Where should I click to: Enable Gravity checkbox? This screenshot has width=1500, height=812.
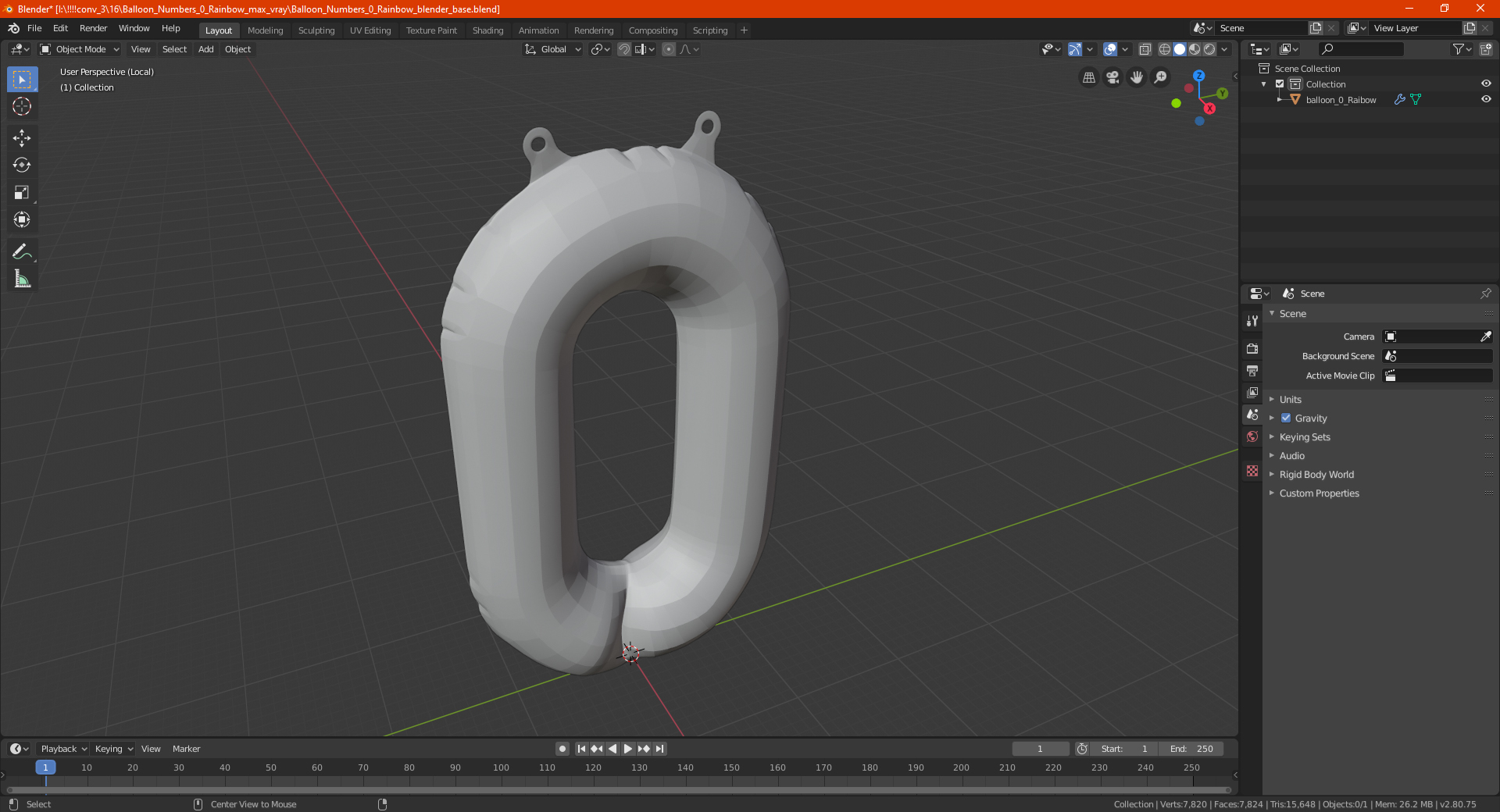coord(1286,418)
